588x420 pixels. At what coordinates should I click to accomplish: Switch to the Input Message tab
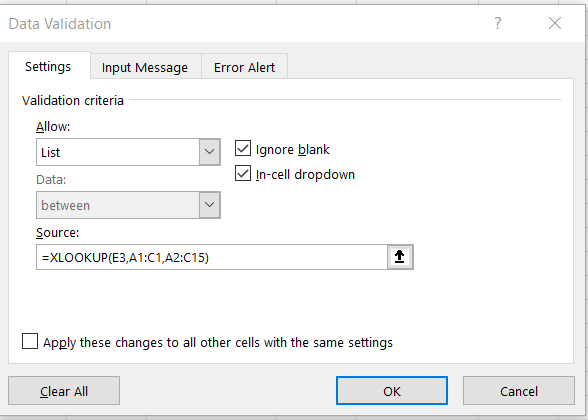(145, 68)
